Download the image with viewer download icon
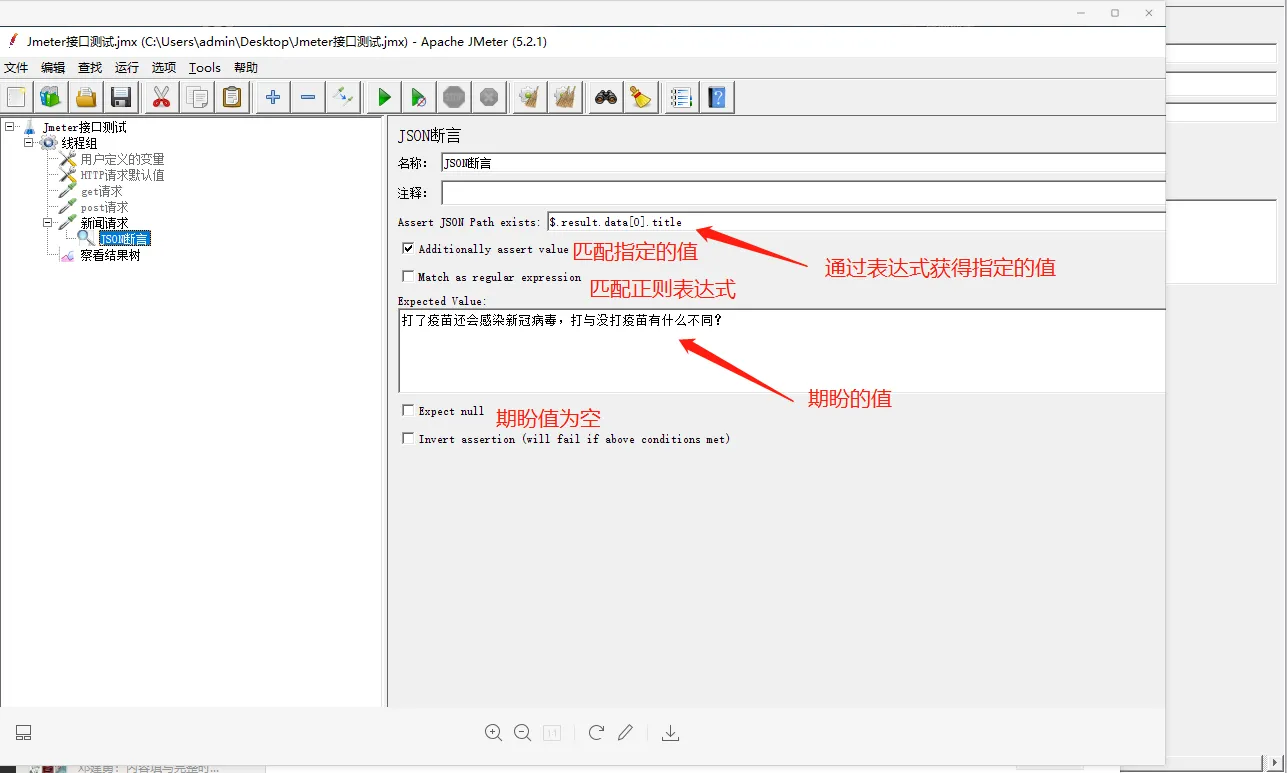 pos(671,733)
